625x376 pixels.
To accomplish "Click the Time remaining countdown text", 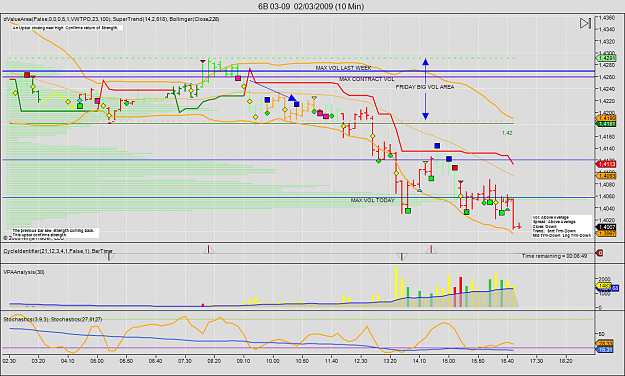I will coord(554,256).
